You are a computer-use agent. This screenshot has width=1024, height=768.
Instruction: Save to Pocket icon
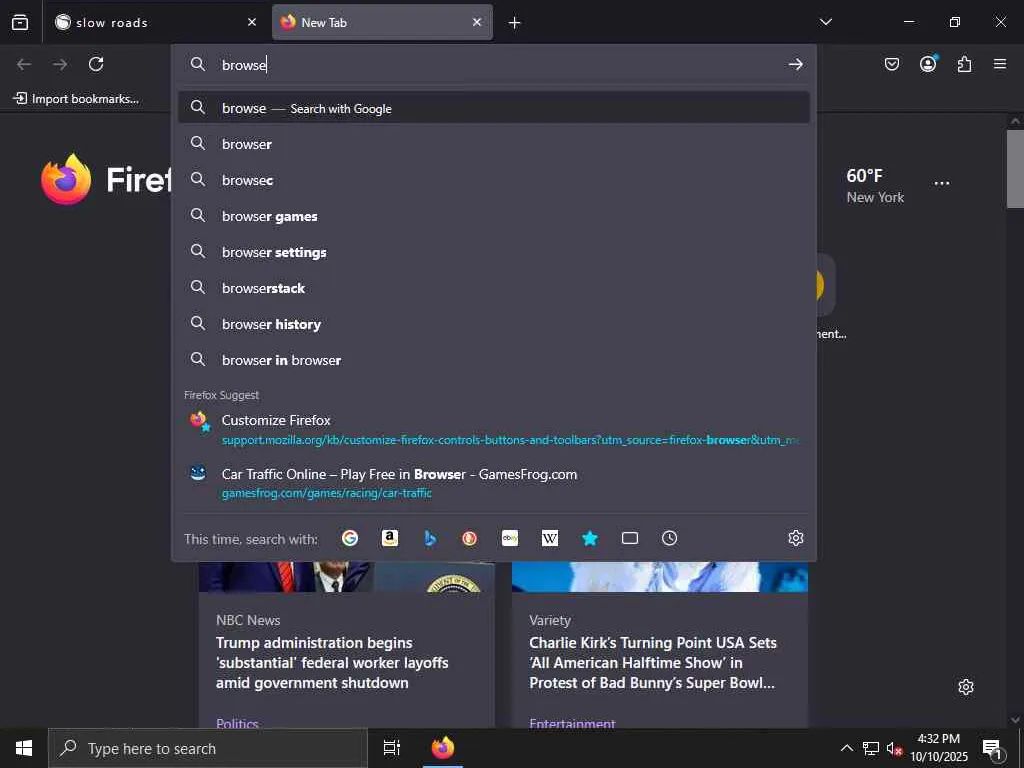pyautogui.click(x=891, y=64)
